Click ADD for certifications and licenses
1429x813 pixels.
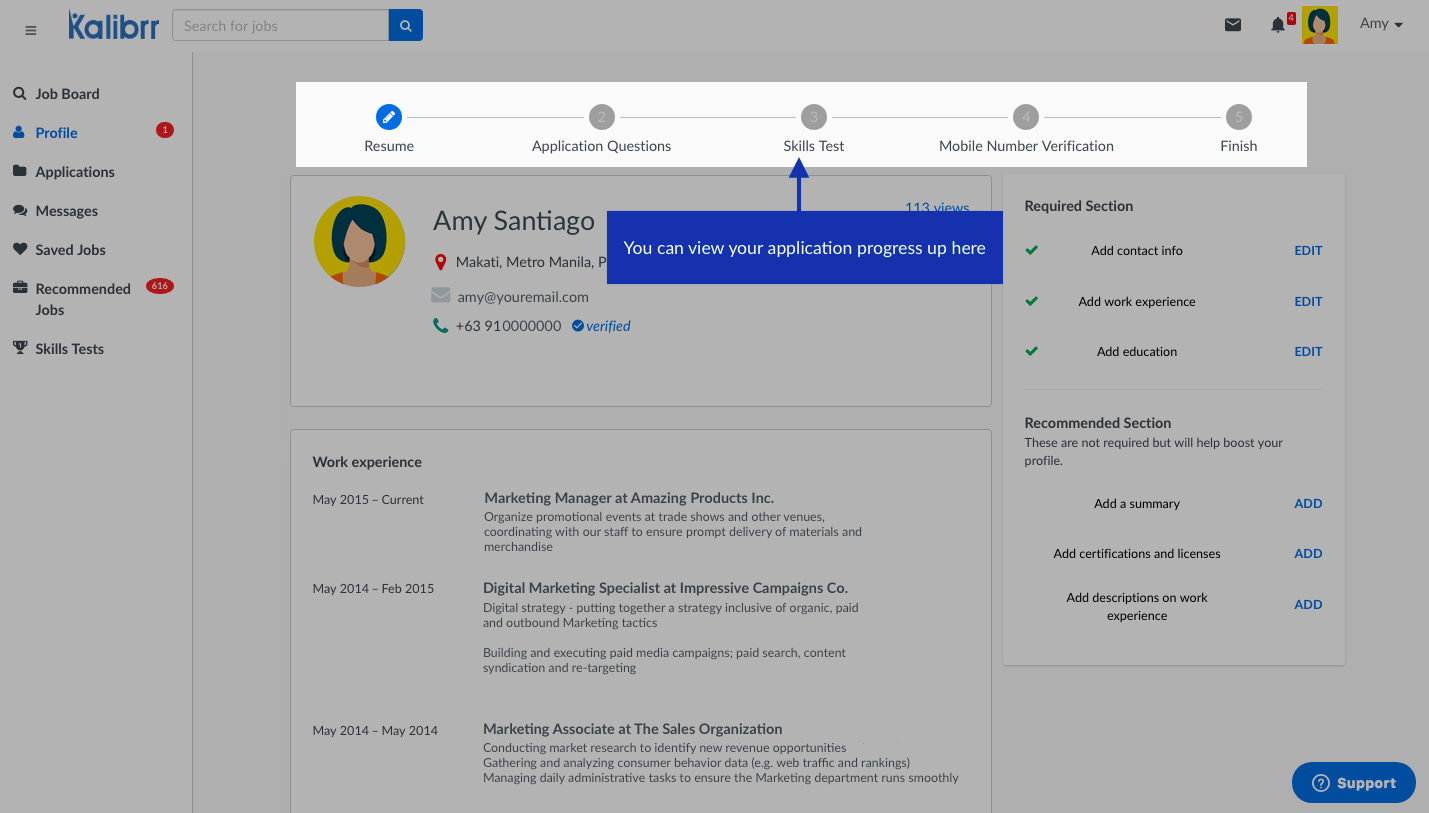1308,554
